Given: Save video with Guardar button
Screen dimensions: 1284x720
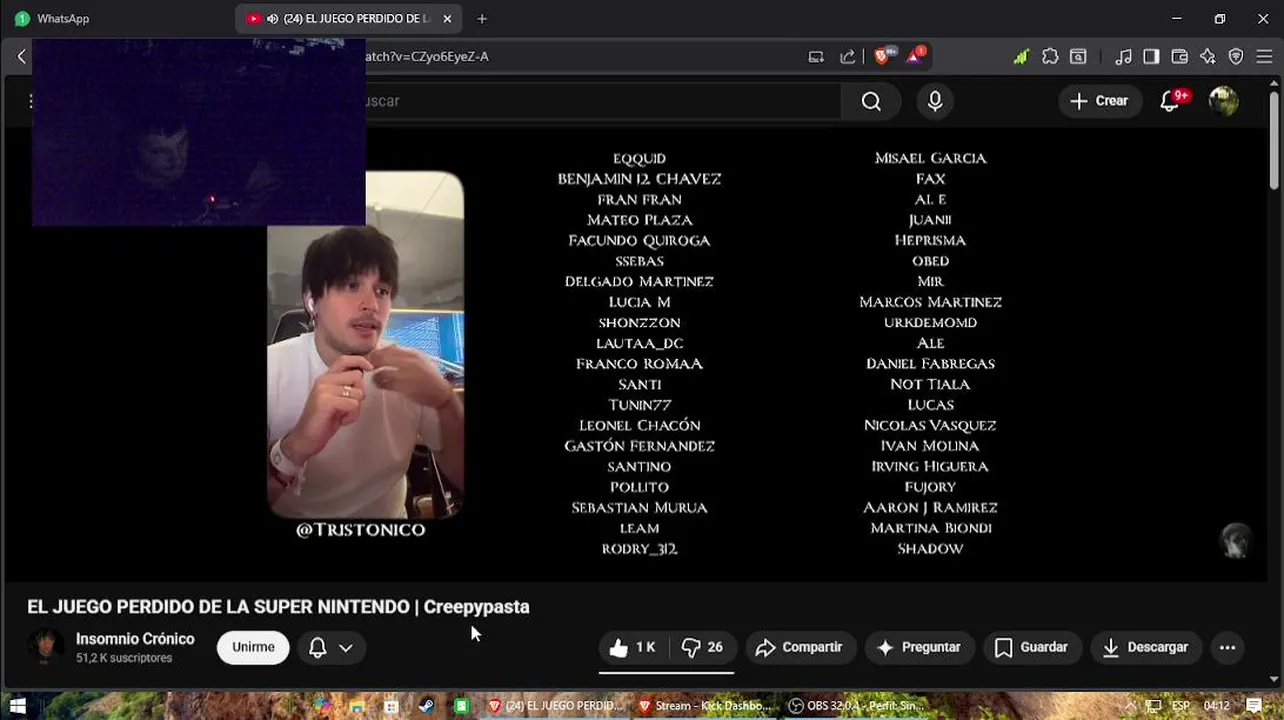Looking at the screenshot, I should click(1032, 648).
